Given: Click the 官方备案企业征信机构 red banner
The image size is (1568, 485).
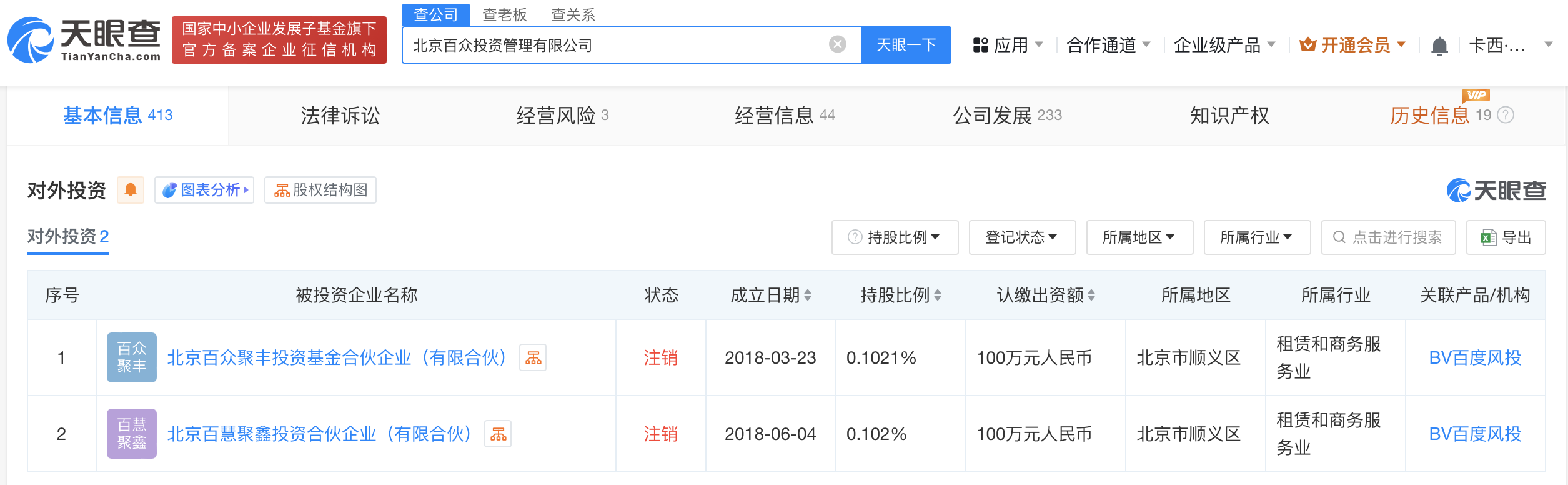Looking at the screenshot, I should coord(279,40).
